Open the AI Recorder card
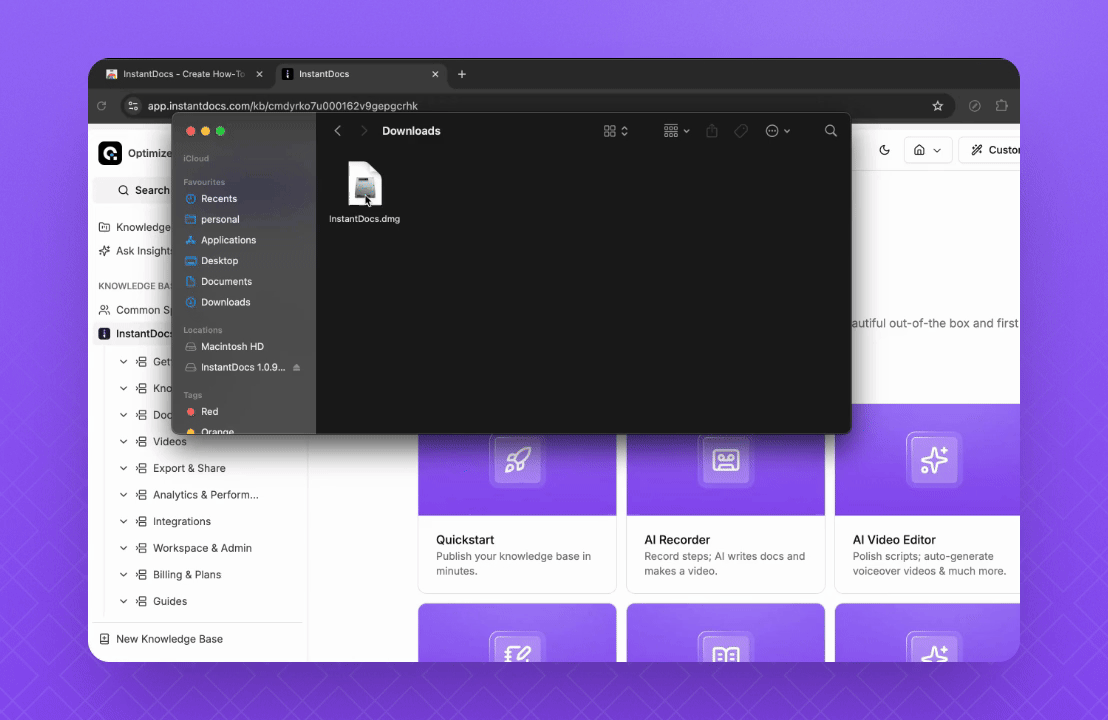Screen dimensions: 1108x720 tap(726, 513)
